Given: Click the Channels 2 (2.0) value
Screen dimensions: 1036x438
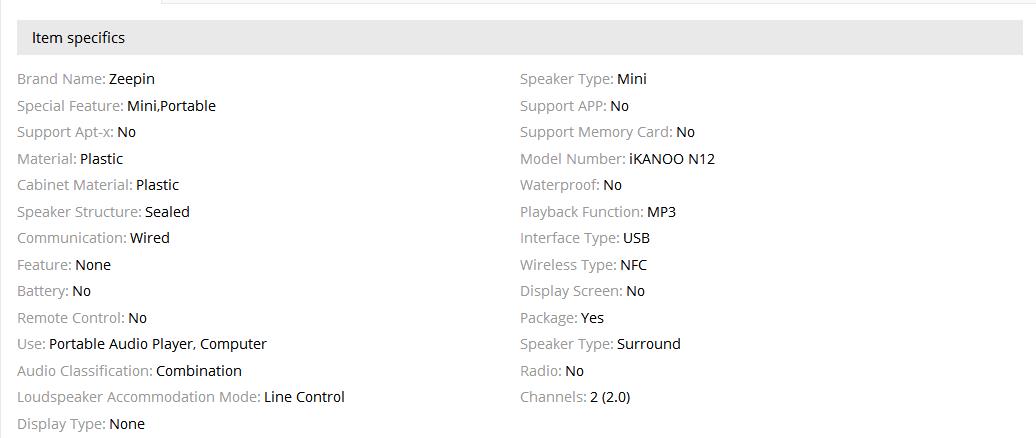Looking at the screenshot, I should [610, 397].
